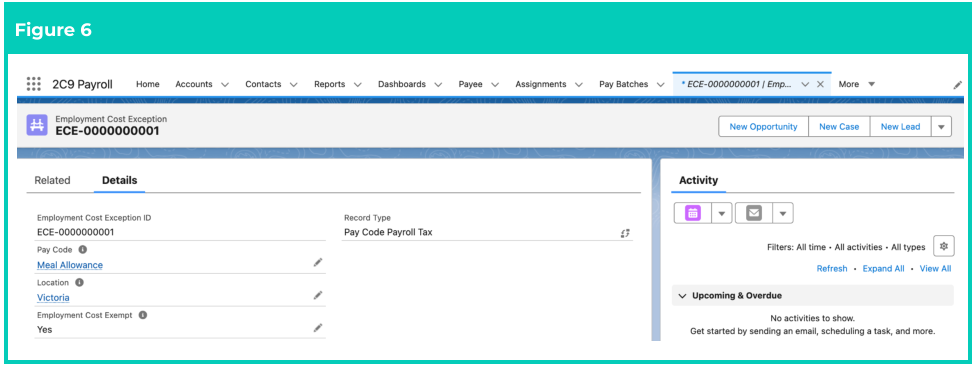Open more actions dropdown beside New Lead
This screenshot has height=368, width=976.
pyautogui.click(x=941, y=126)
